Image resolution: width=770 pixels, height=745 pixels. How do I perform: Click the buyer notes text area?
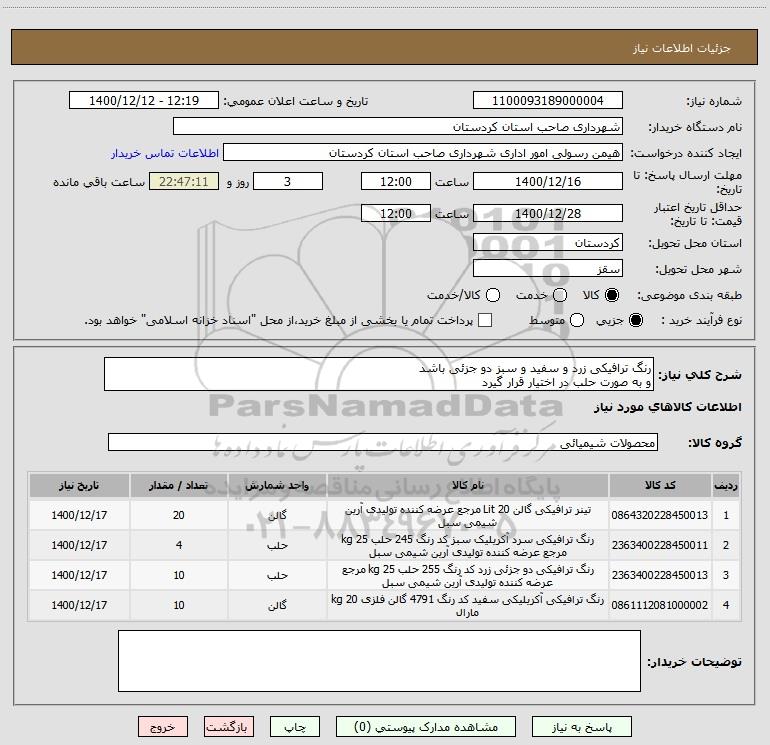pos(379,661)
